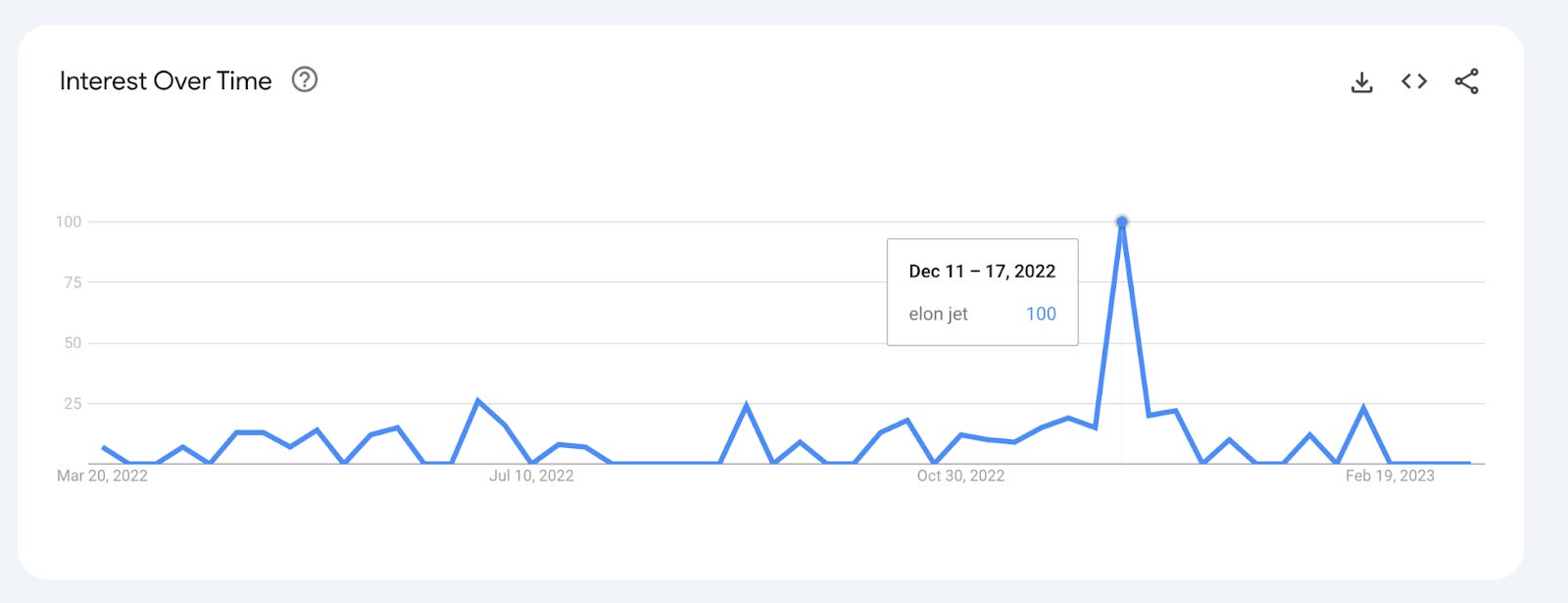Viewport: 1568px width, 603px height.
Task: Click the highlighted peak data point at 100
Action: (x=1122, y=223)
